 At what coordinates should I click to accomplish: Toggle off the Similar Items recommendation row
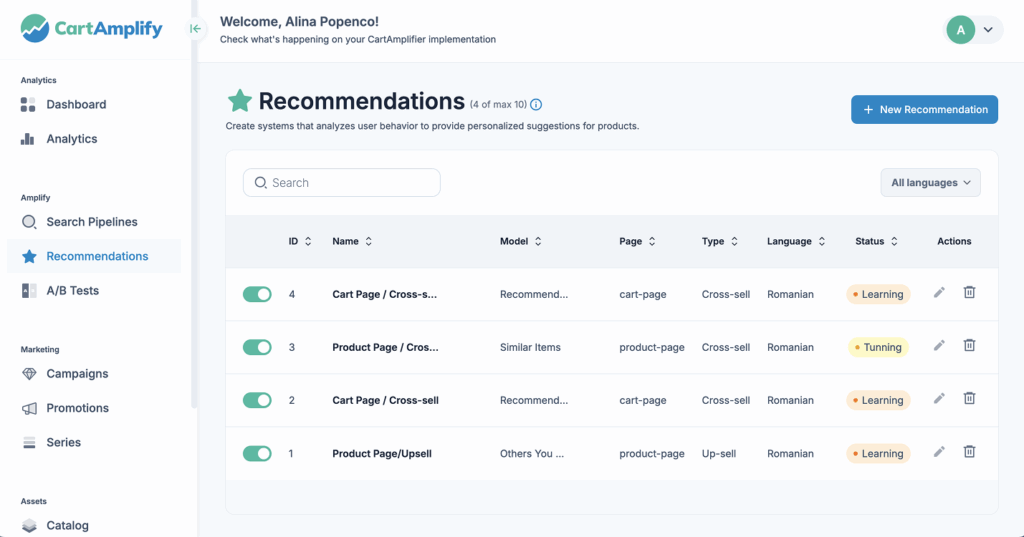257,347
